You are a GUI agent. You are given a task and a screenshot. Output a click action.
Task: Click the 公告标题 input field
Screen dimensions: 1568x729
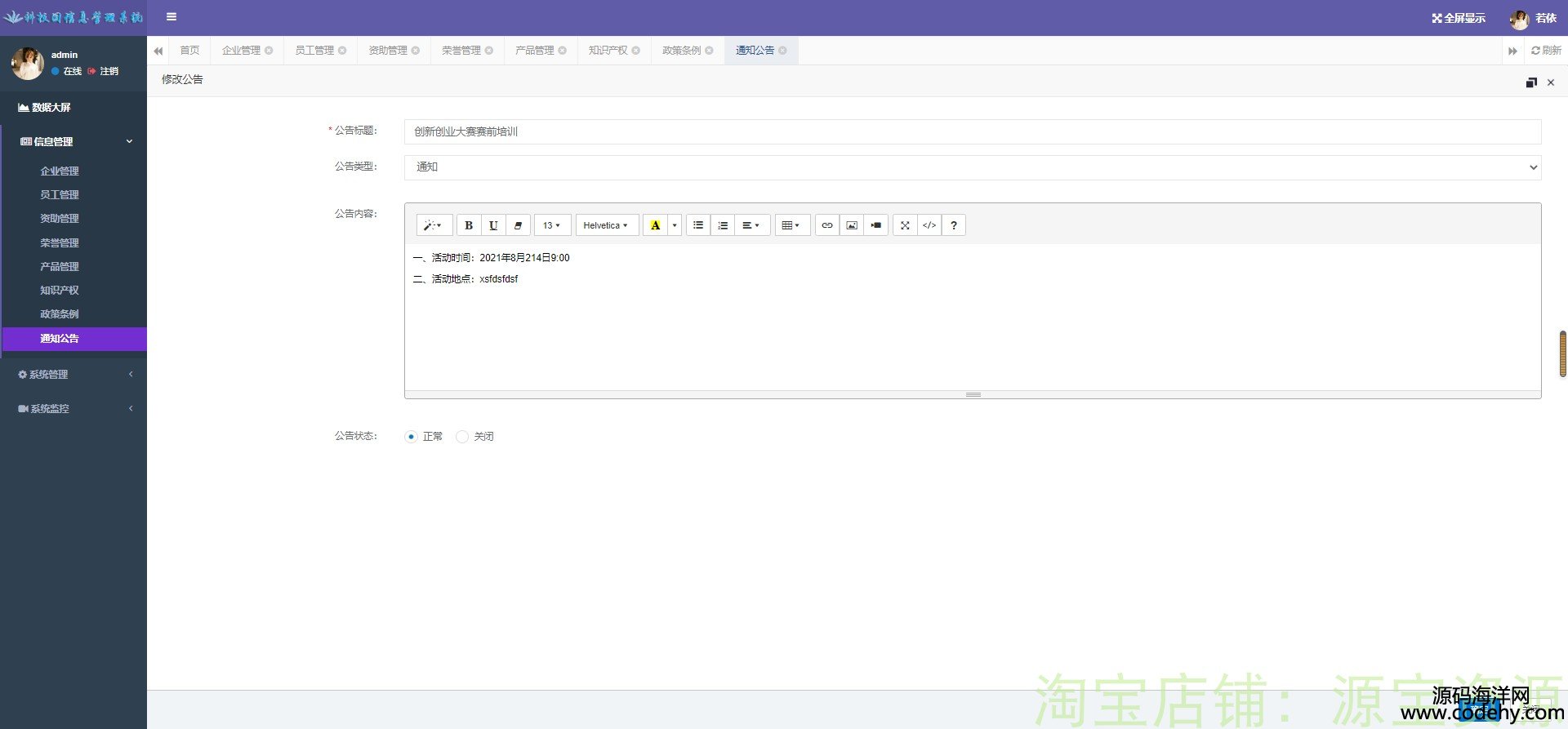[x=973, y=131]
